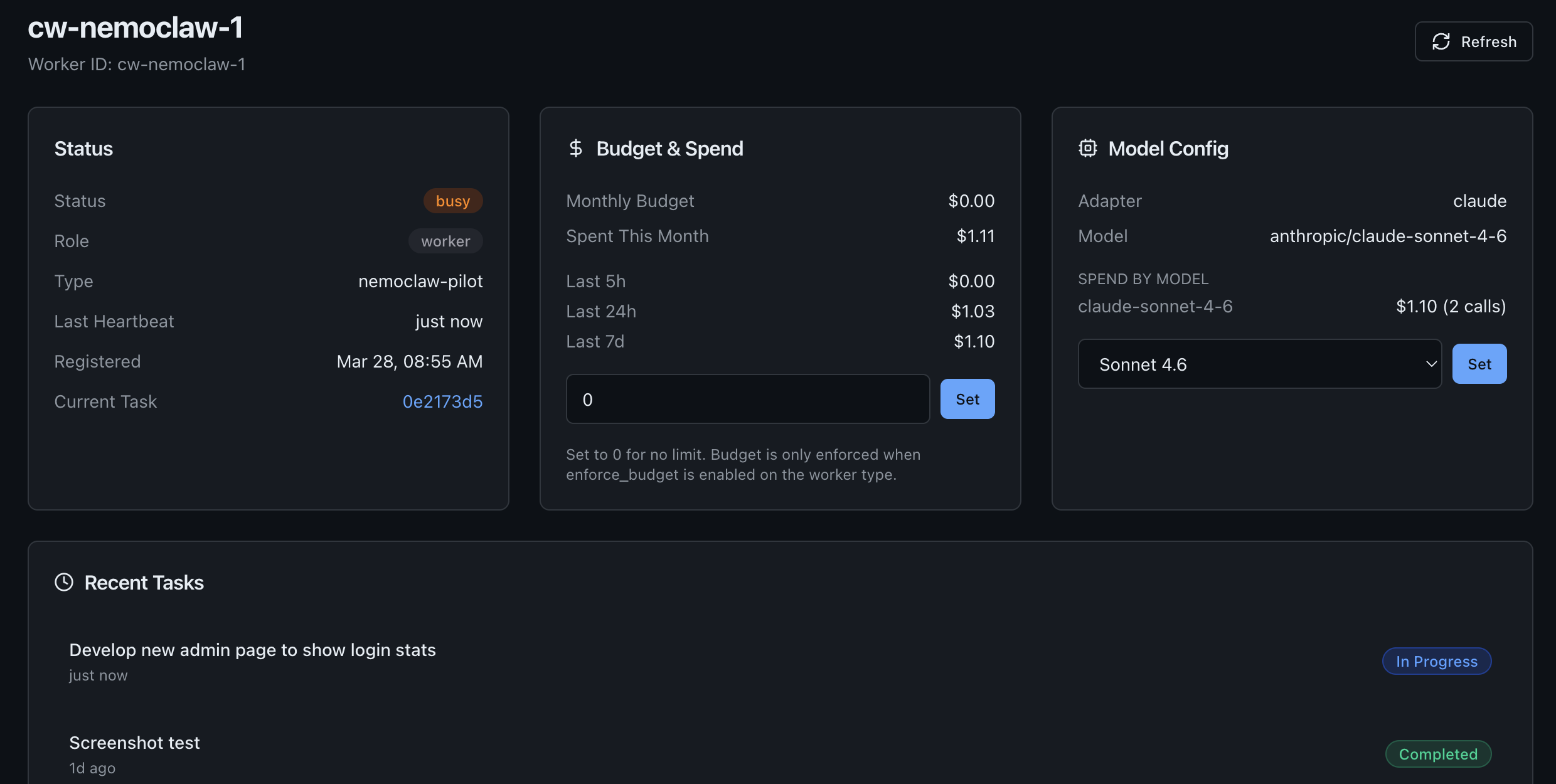Click the Refresh button label
1556x784 pixels.
point(1488,41)
